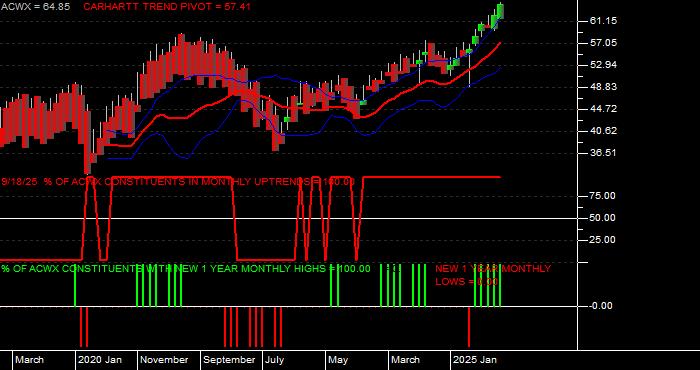Click the 57.05 price axis value
Image resolution: width=700 pixels, height=370 pixels.
603,43
